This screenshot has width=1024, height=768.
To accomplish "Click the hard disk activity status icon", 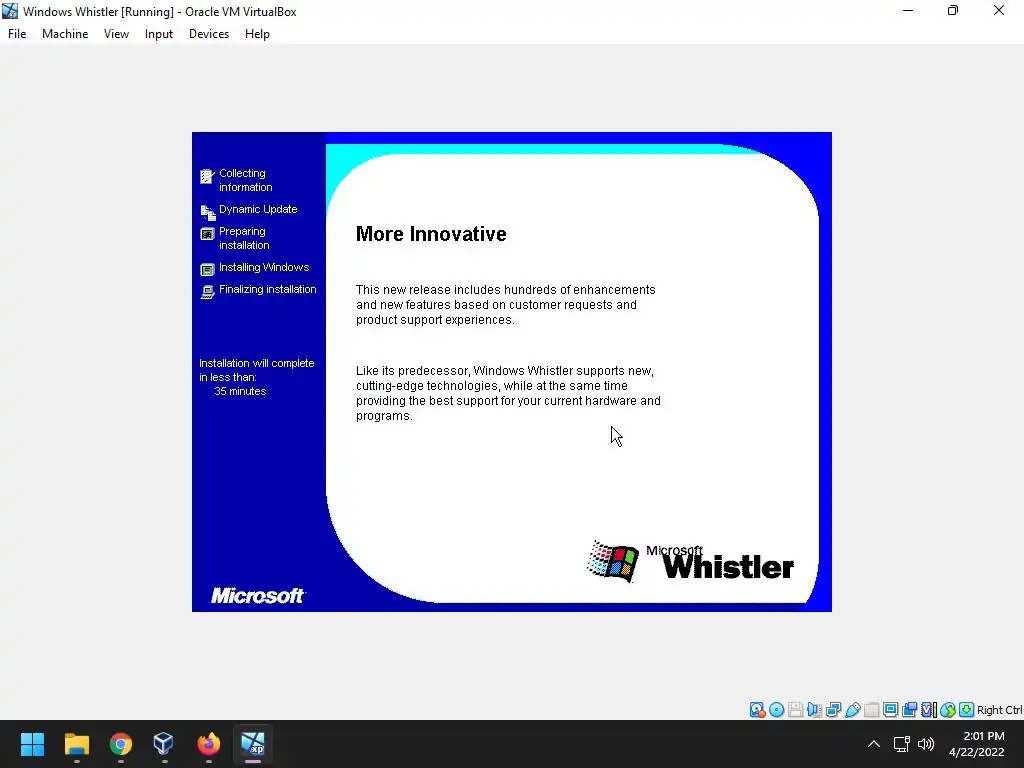I will pyautogui.click(x=758, y=710).
